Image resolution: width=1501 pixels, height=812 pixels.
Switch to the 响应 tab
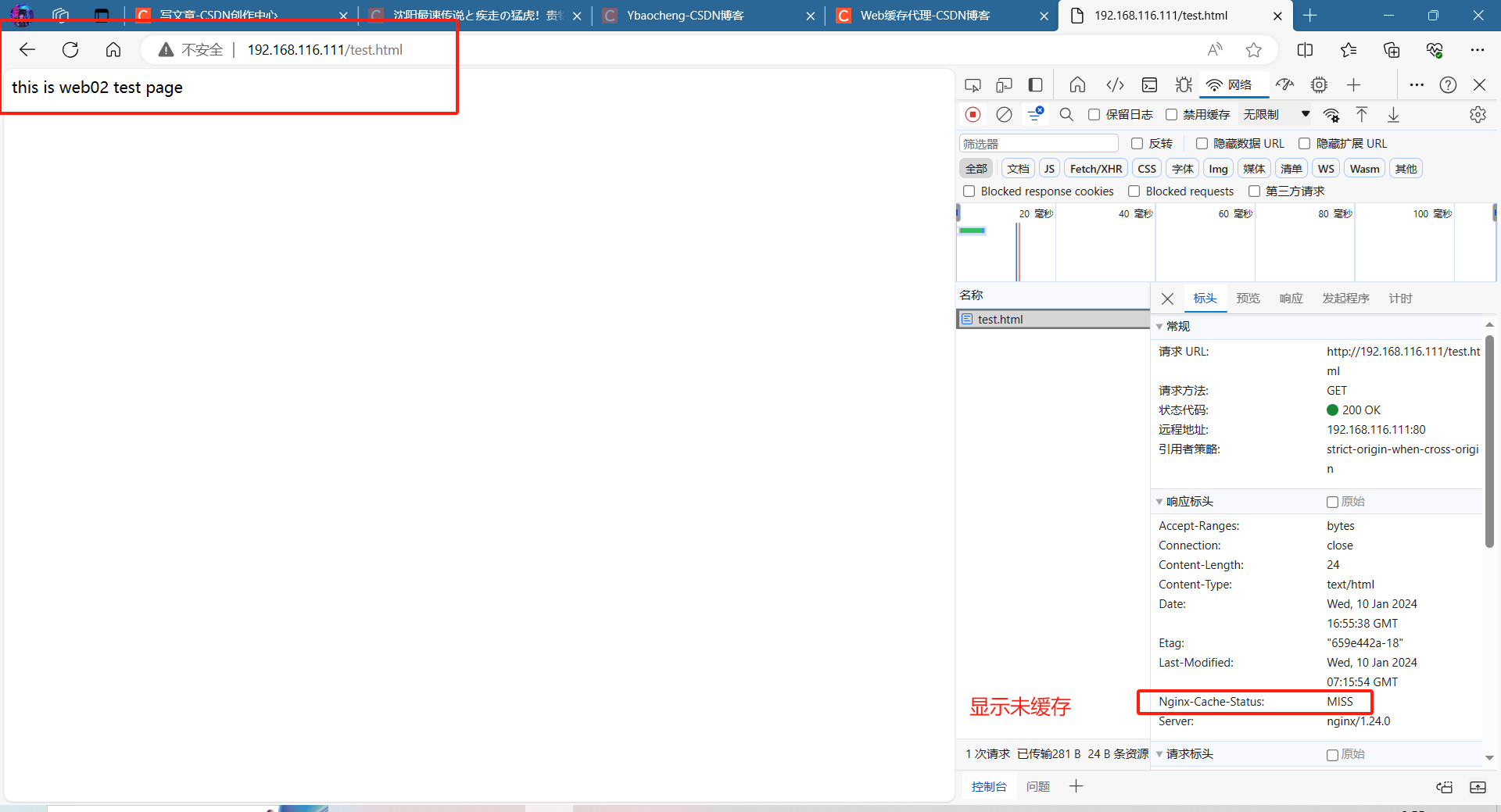pos(1291,299)
